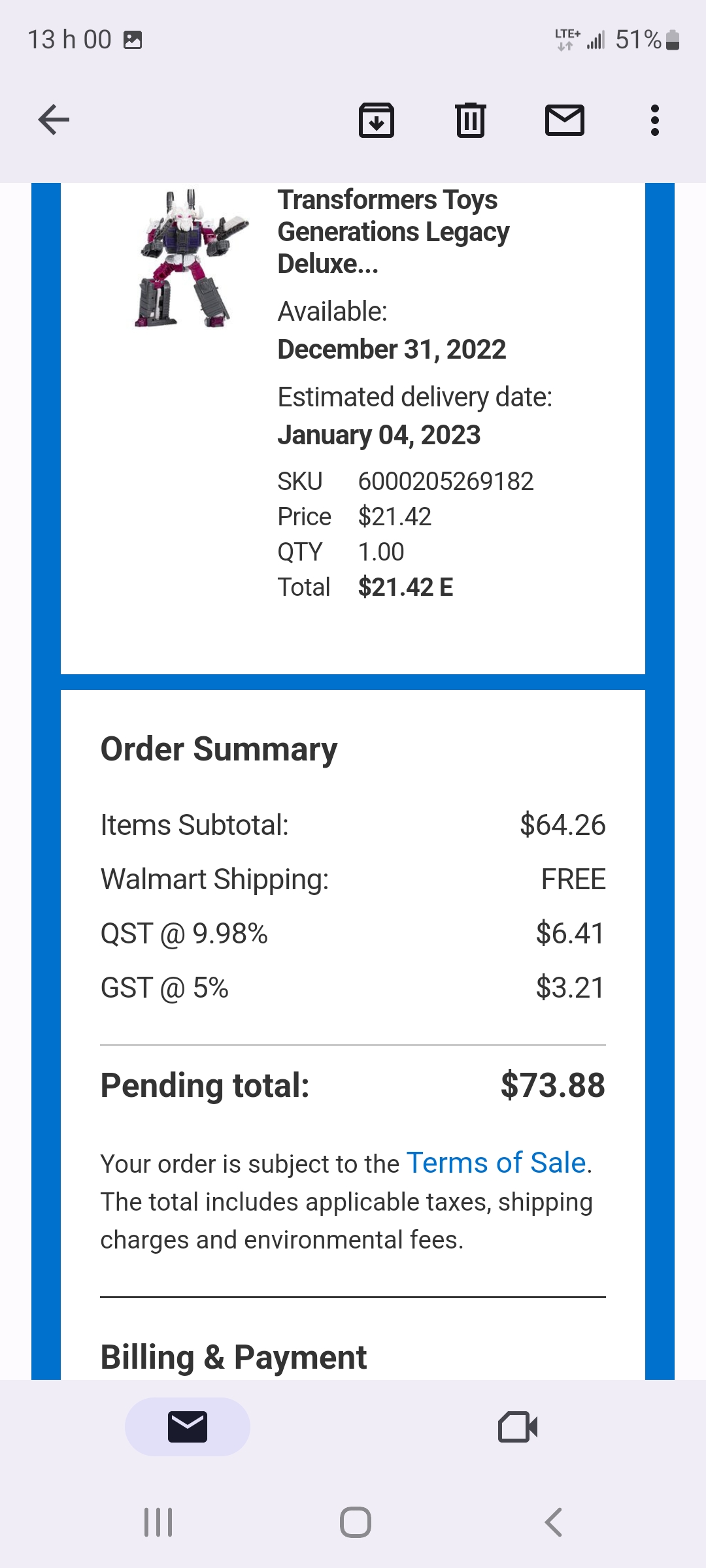The image size is (706, 1568).
Task: Tap the Android recent apps button
Action: tap(158, 1522)
